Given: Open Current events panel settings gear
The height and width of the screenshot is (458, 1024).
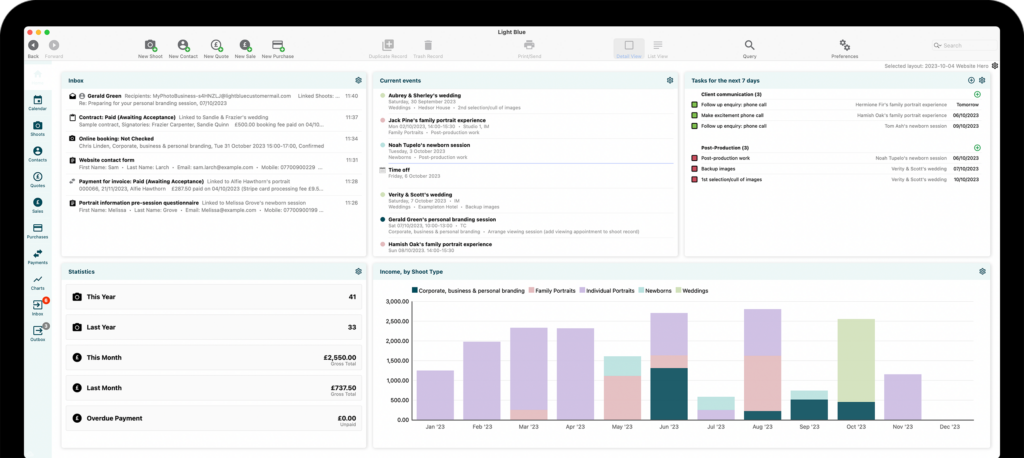Looking at the screenshot, I should [669, 80].
